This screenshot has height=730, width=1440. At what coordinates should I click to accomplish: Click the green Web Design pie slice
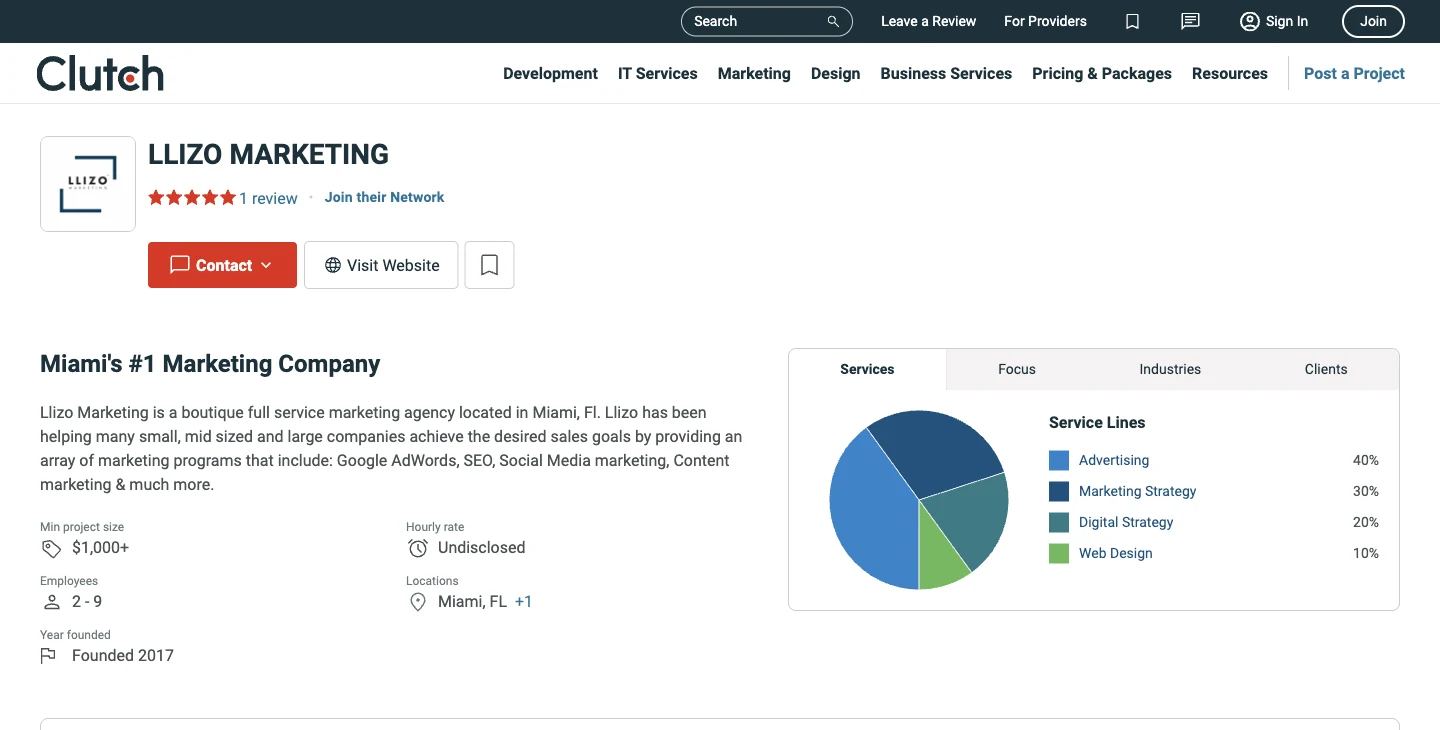(940, 560)
